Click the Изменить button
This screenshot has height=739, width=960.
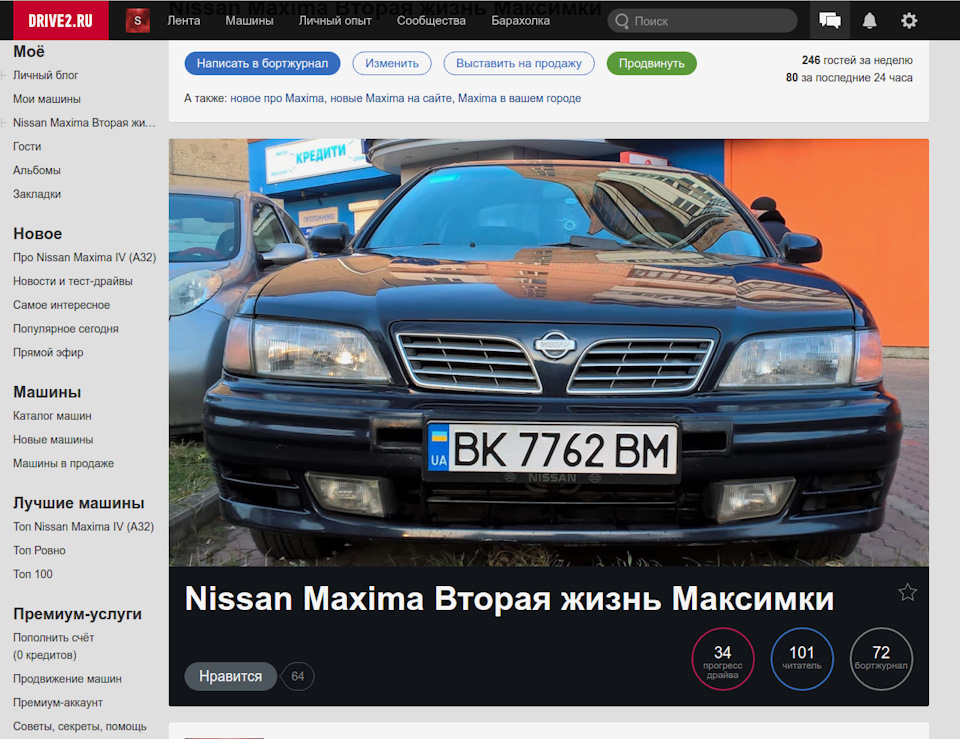coord(392,64)
